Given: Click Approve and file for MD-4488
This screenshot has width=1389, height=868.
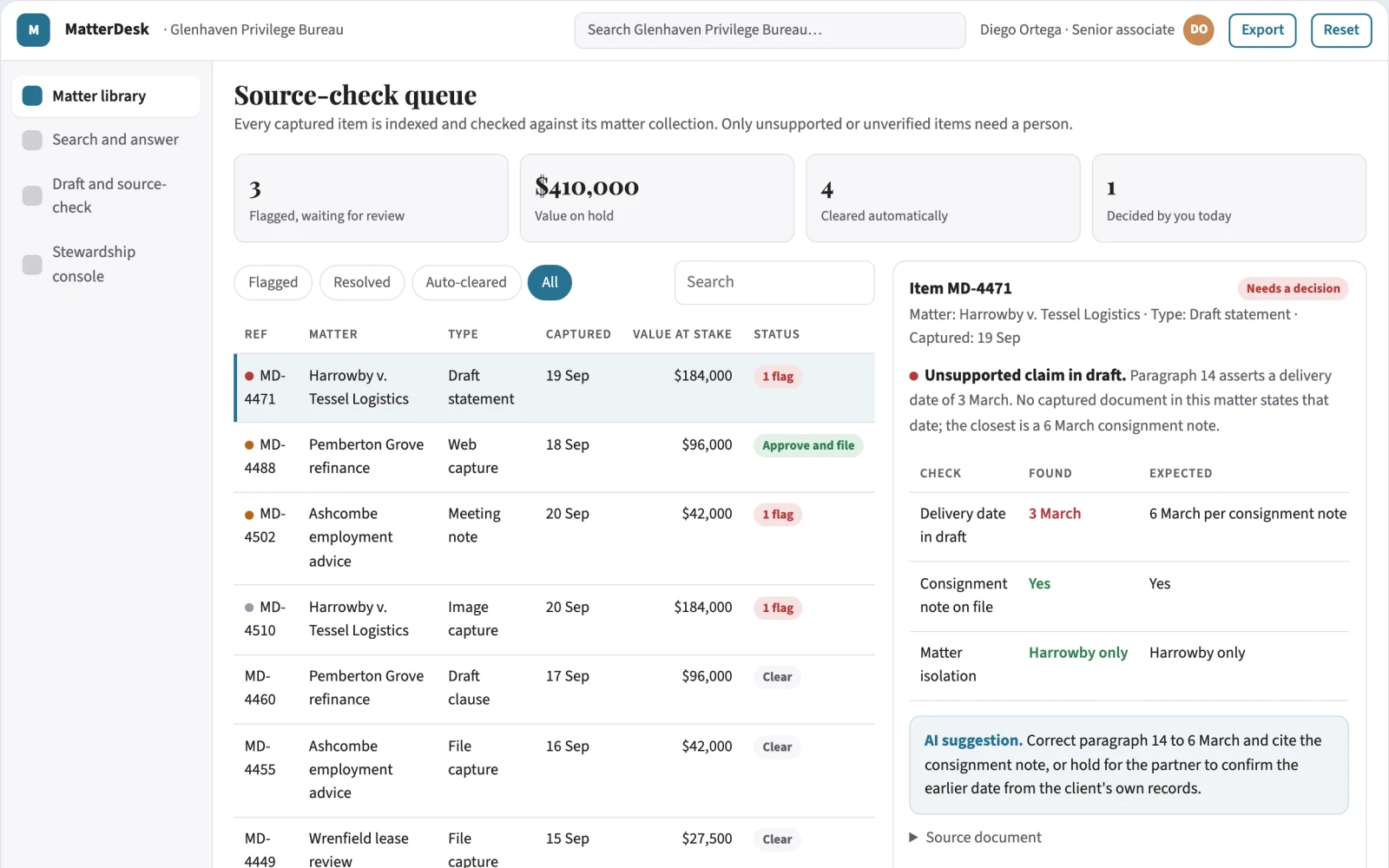Looking at the screenshot, I should tap(808, 445).
